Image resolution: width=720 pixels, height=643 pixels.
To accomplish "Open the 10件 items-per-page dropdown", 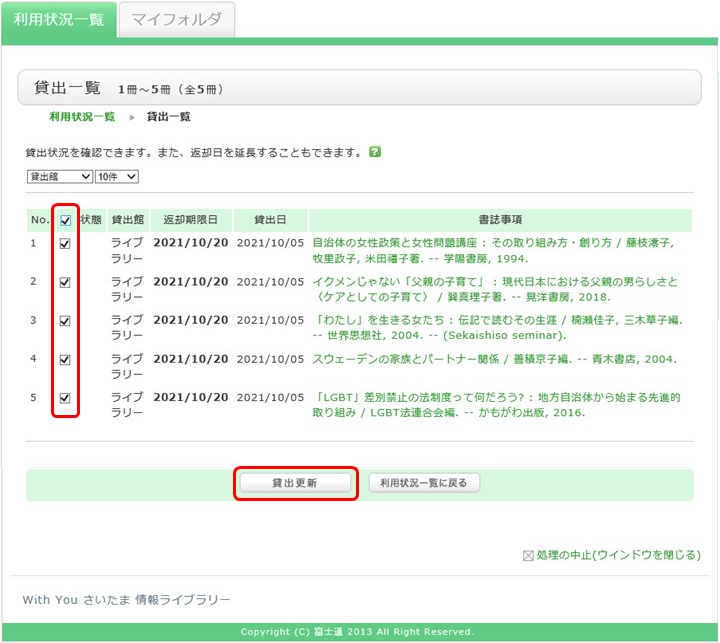I will pos(116,177).
